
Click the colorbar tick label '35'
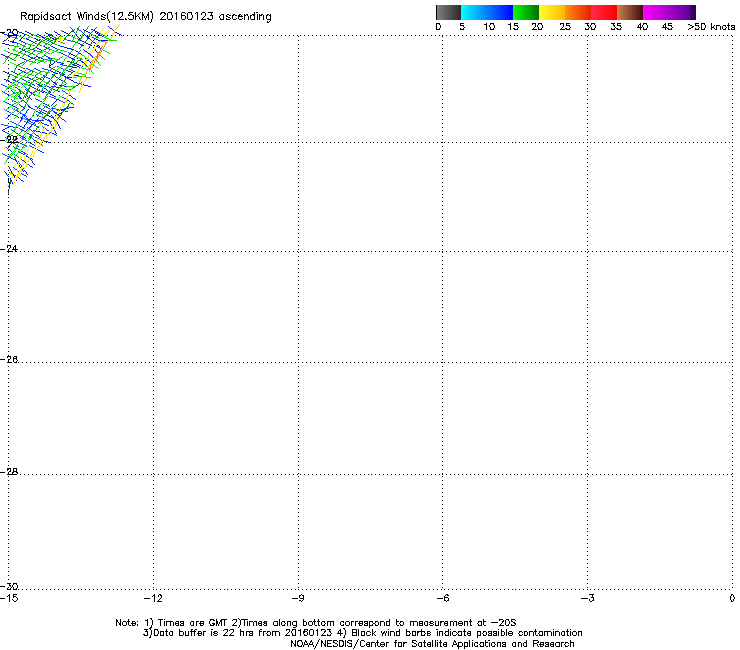(616, 27)
